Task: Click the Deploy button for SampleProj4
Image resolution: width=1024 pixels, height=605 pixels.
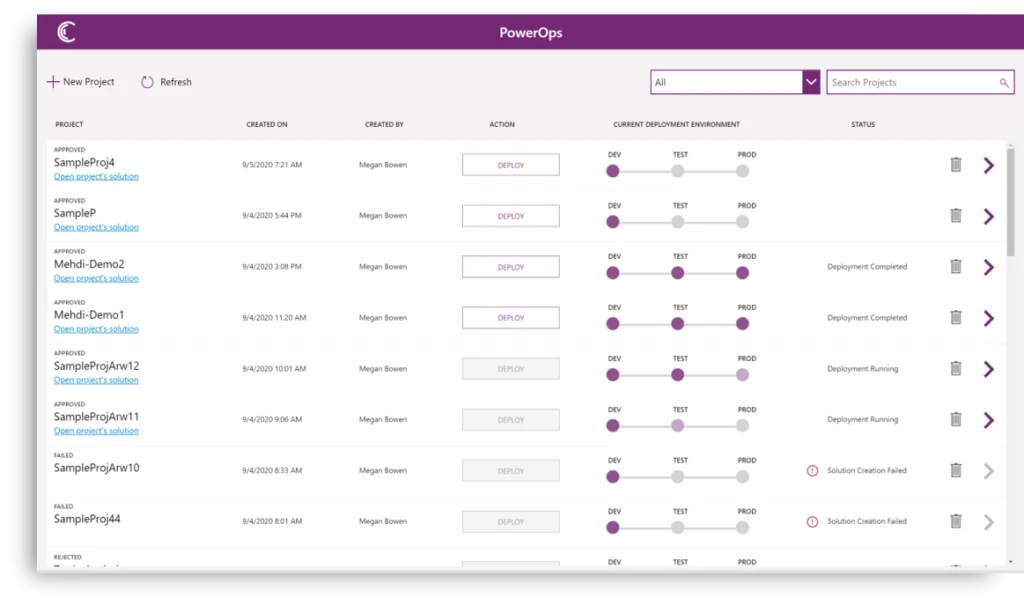Action: 510,164
